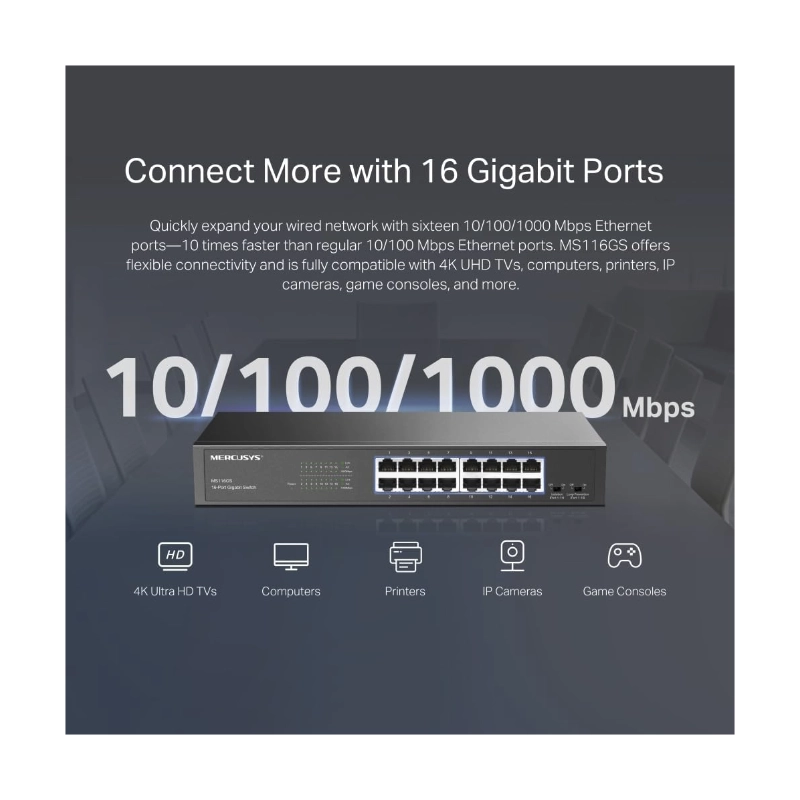The image size is (800, 800).
Task: Click Ethernet port 1 on the switch
Action: coord(388,468)
